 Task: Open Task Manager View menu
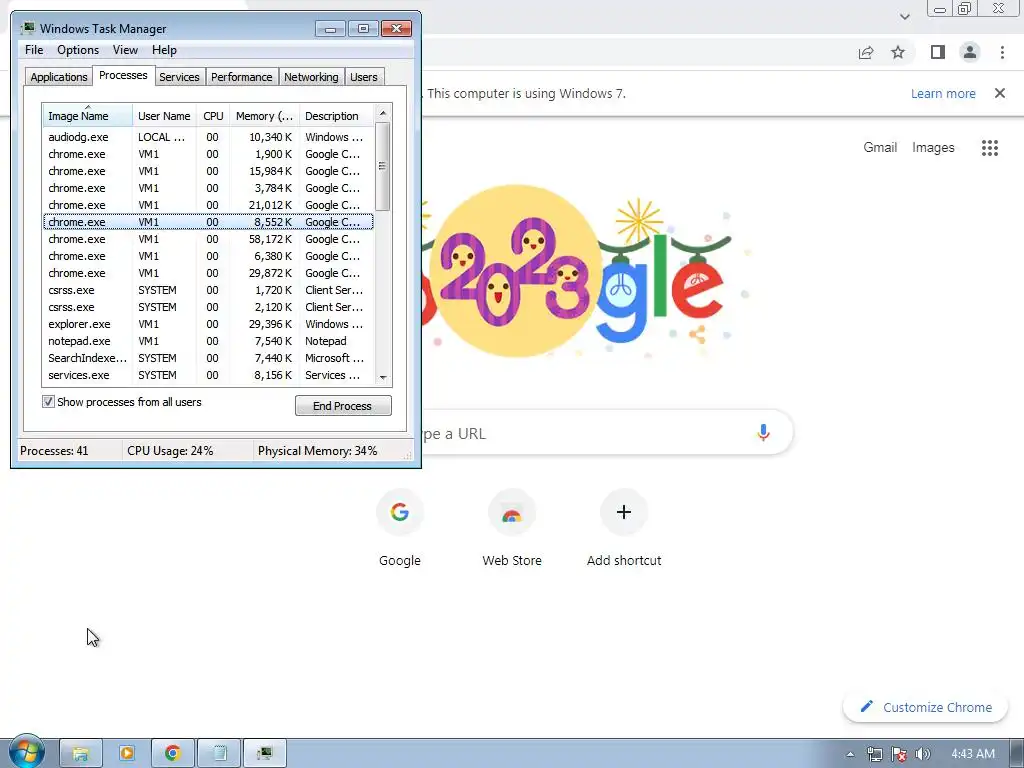[125, 50]
